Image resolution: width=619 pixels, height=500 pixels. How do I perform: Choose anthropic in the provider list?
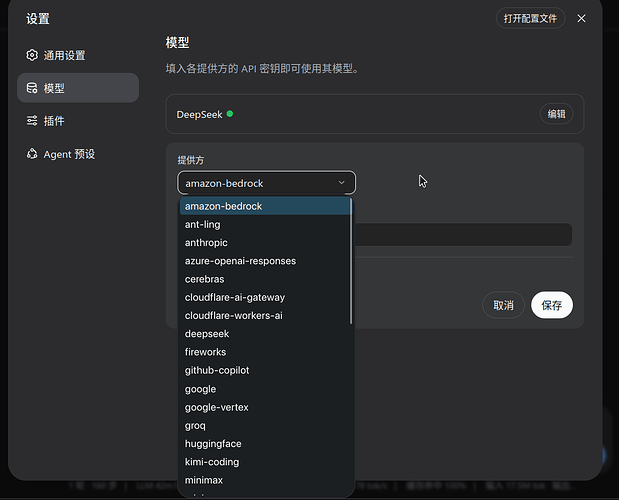click(265, 243)
